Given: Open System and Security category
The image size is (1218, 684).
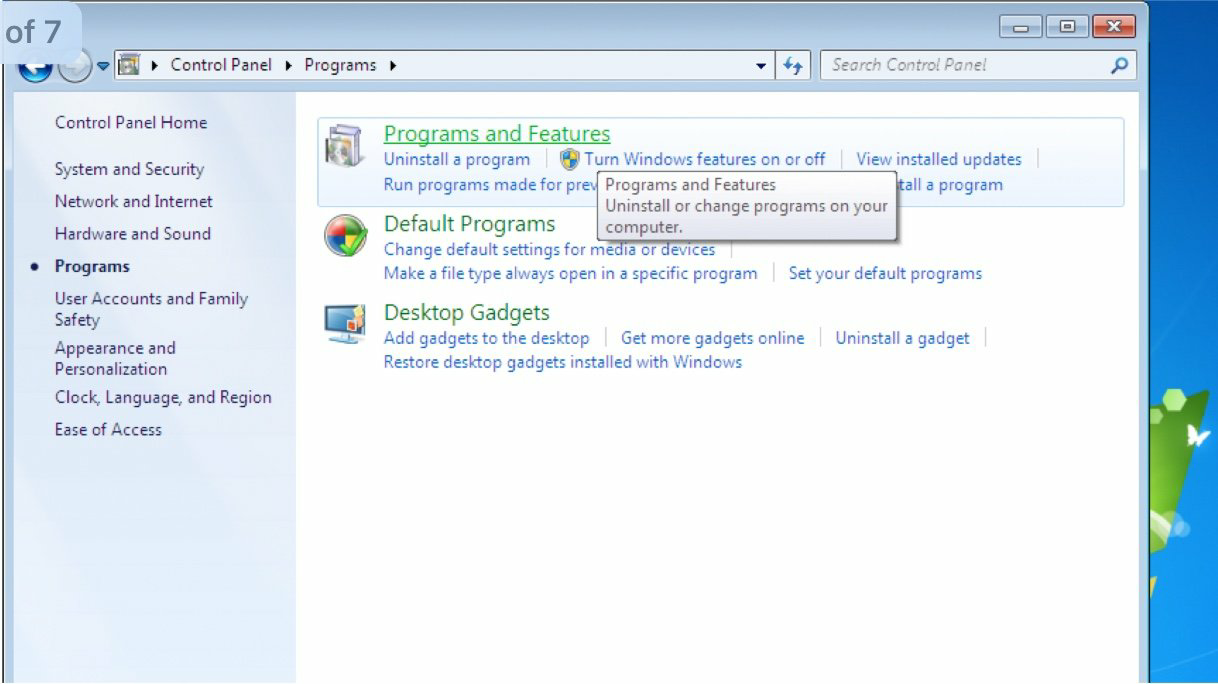Looking at the screenshot, I should click(129, 169).
